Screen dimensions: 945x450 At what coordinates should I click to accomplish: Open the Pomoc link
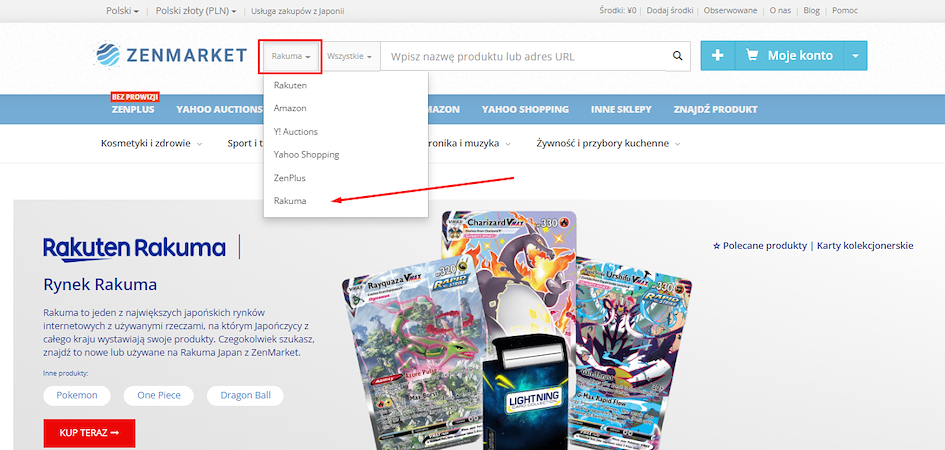click(845, 10)
